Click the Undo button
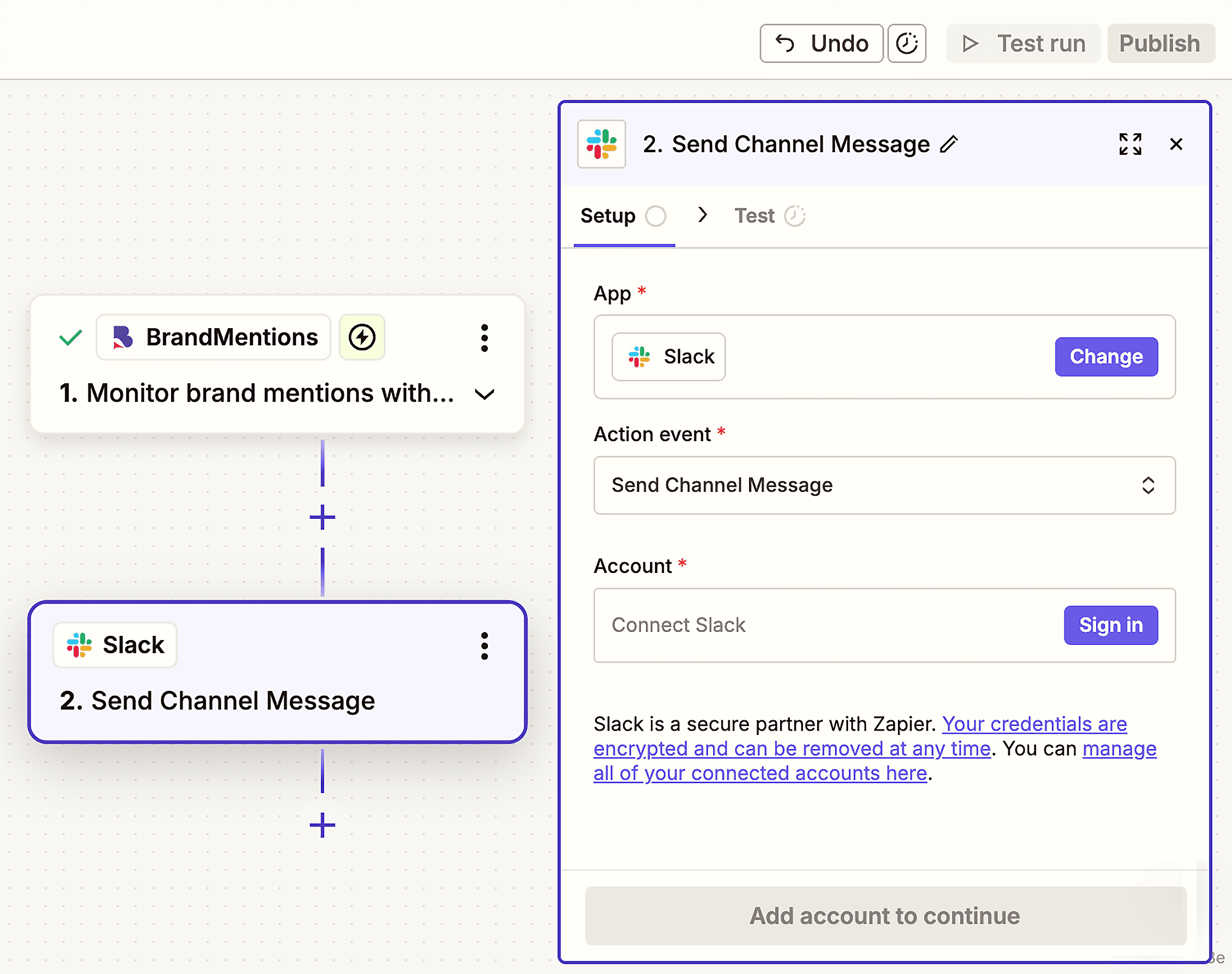The height and width of the screenshot is (974, 1232). click(x=821, y=43)
